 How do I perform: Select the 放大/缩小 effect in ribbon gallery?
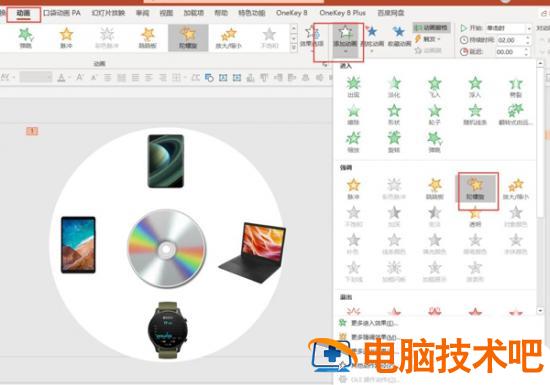[229, 38]
